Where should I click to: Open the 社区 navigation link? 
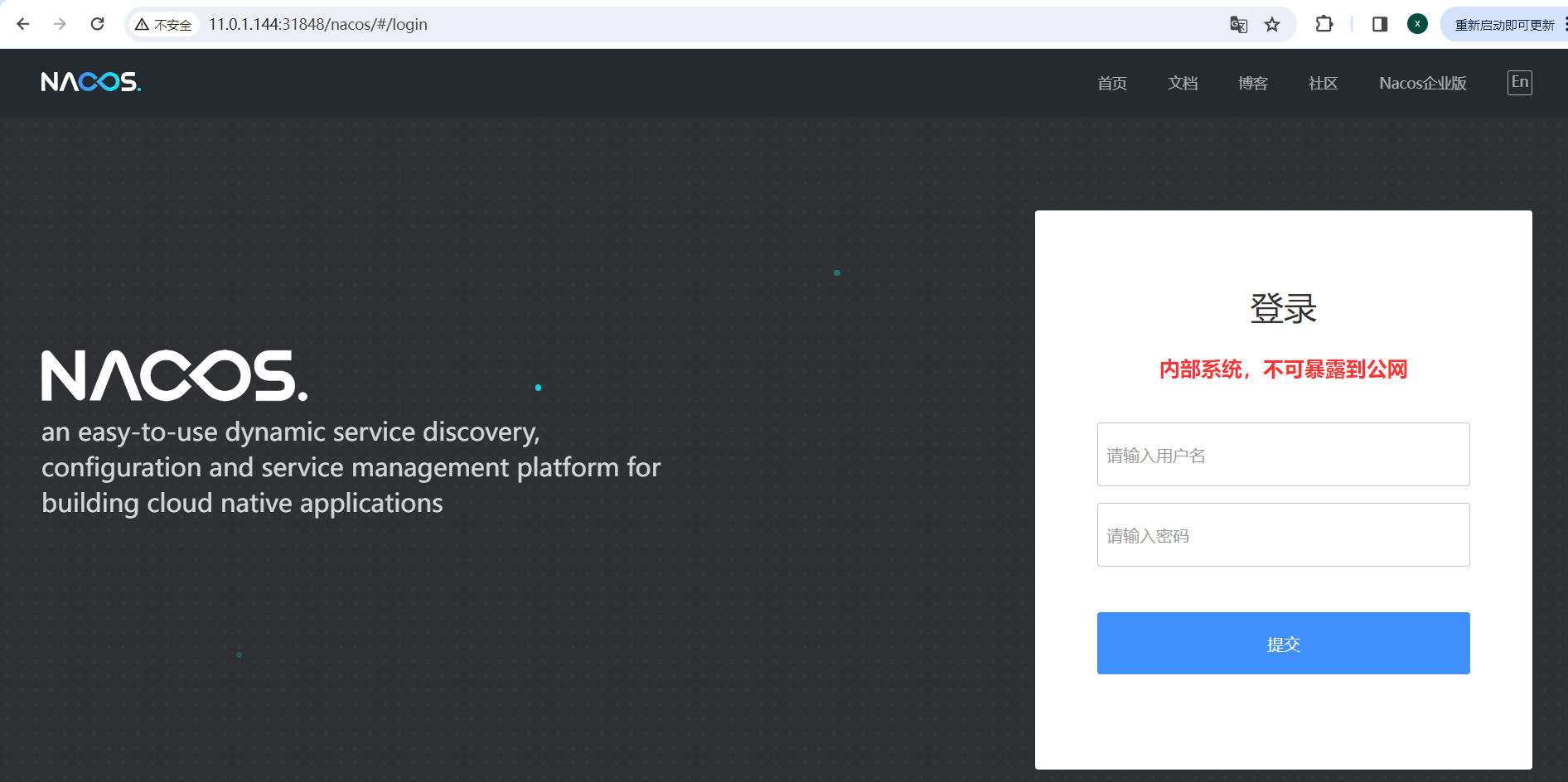coord(1323,83)
